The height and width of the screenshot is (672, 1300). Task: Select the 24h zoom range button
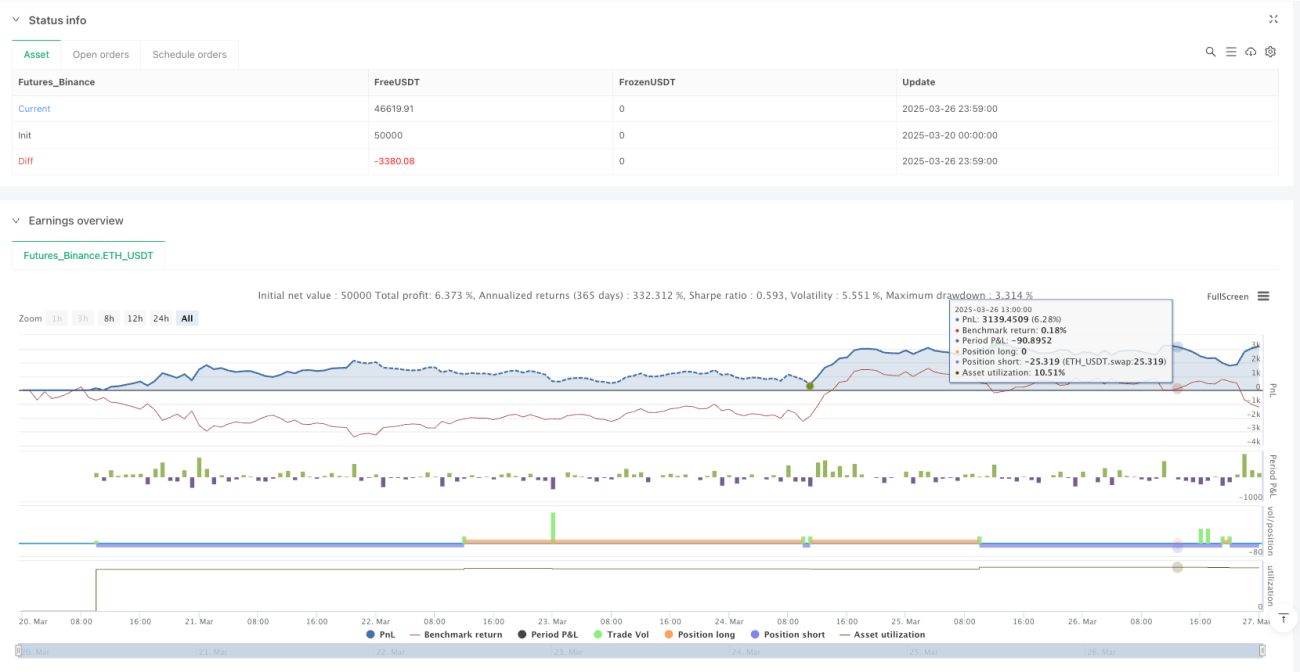point(160,318)
